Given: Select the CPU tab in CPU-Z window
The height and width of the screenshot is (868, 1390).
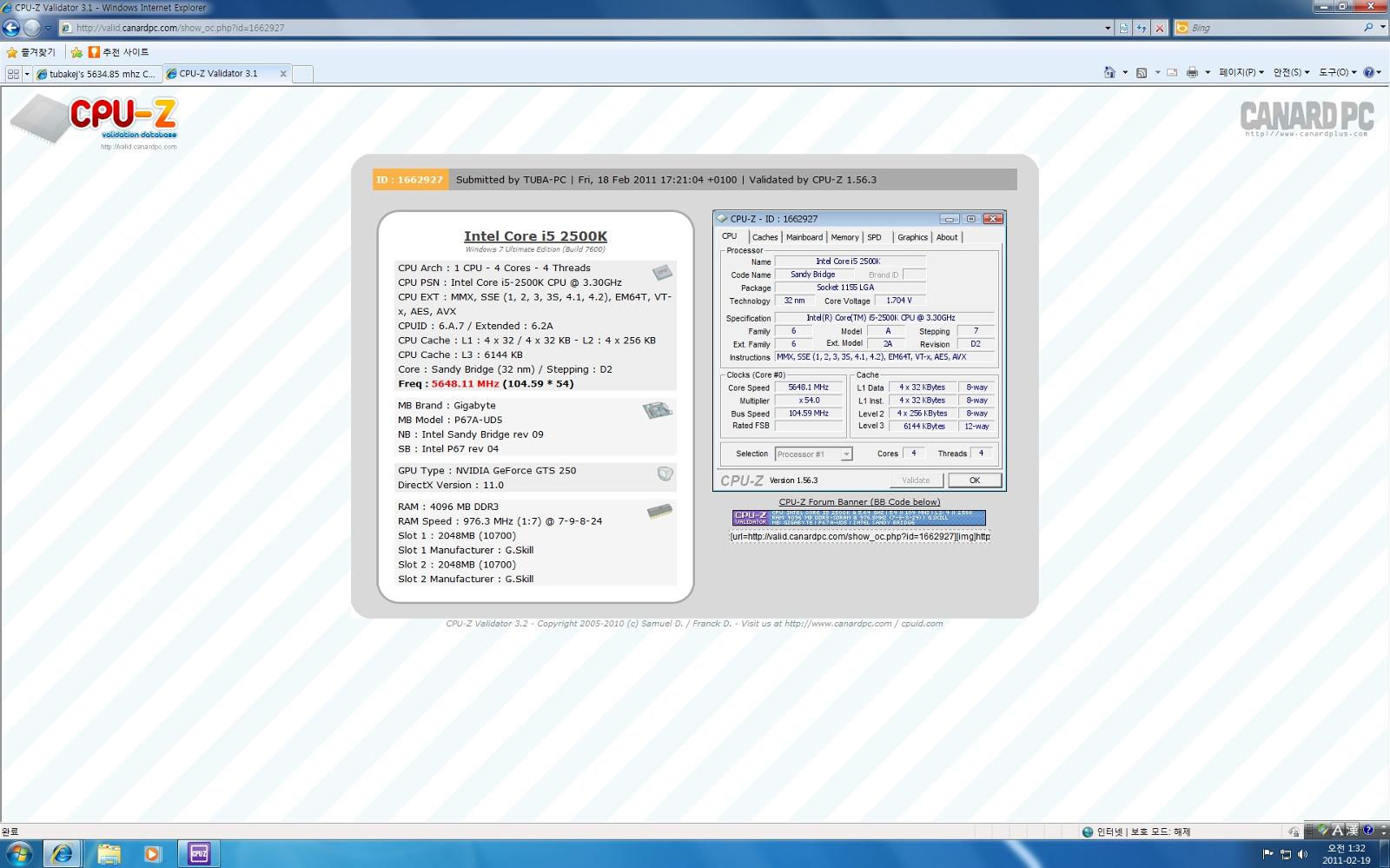Looking at the screenshot, I should coord(730,236).
